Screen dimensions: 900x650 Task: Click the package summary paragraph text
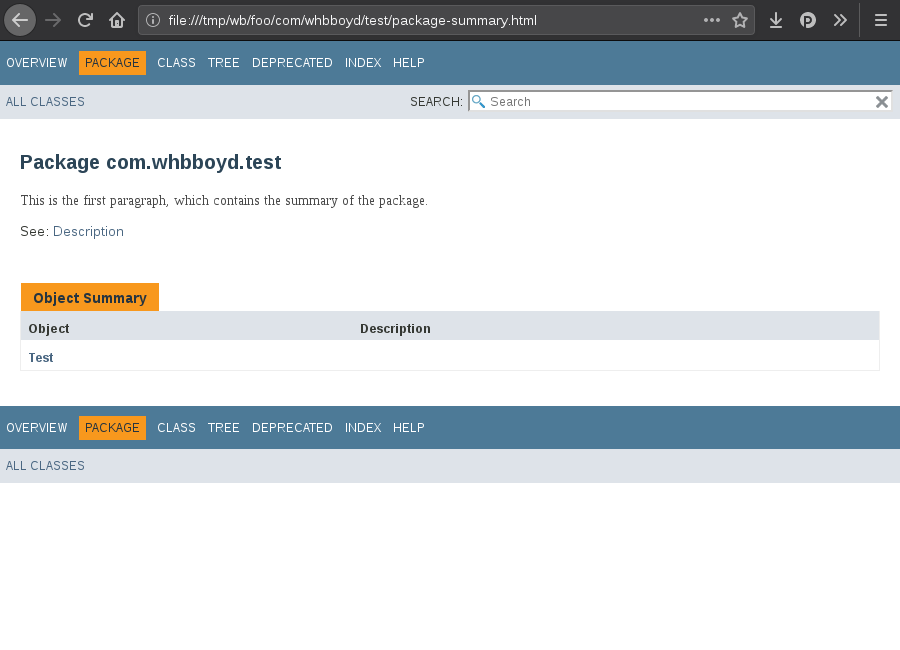[x=224, y=200]
